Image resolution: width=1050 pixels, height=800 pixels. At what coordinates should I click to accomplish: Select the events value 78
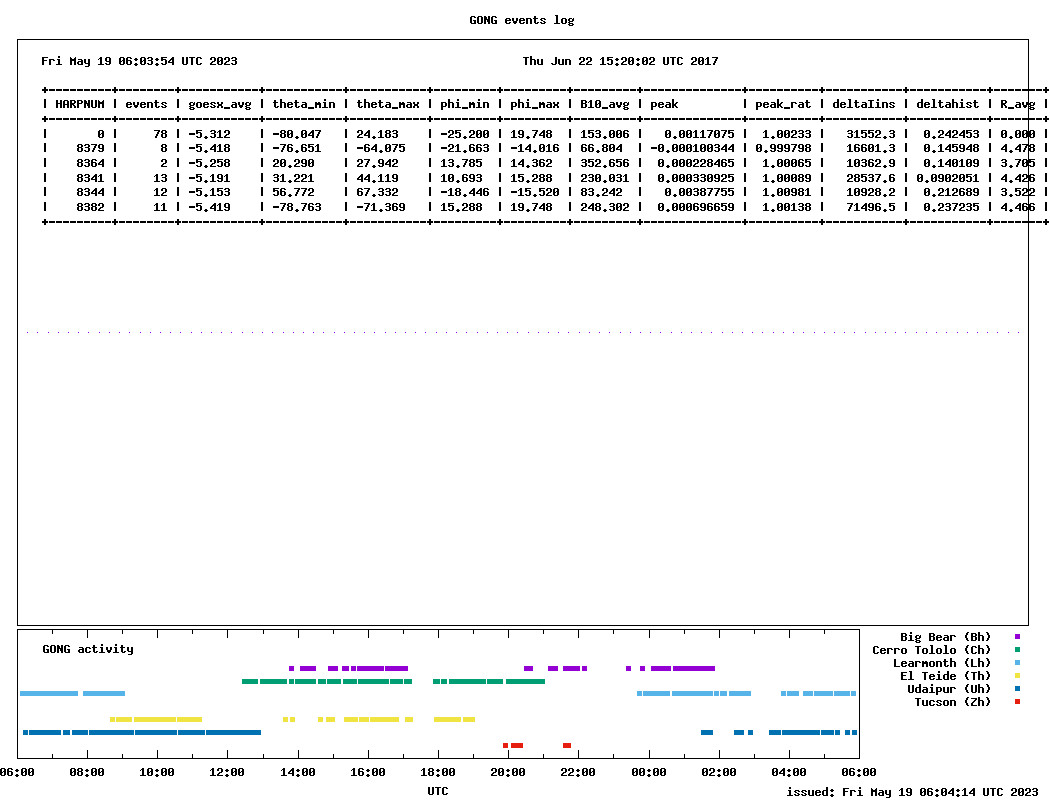tap(160, 134)
